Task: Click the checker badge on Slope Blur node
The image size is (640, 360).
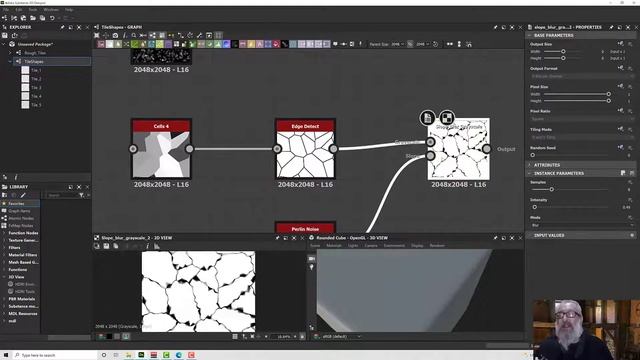Action: [447, 118]
